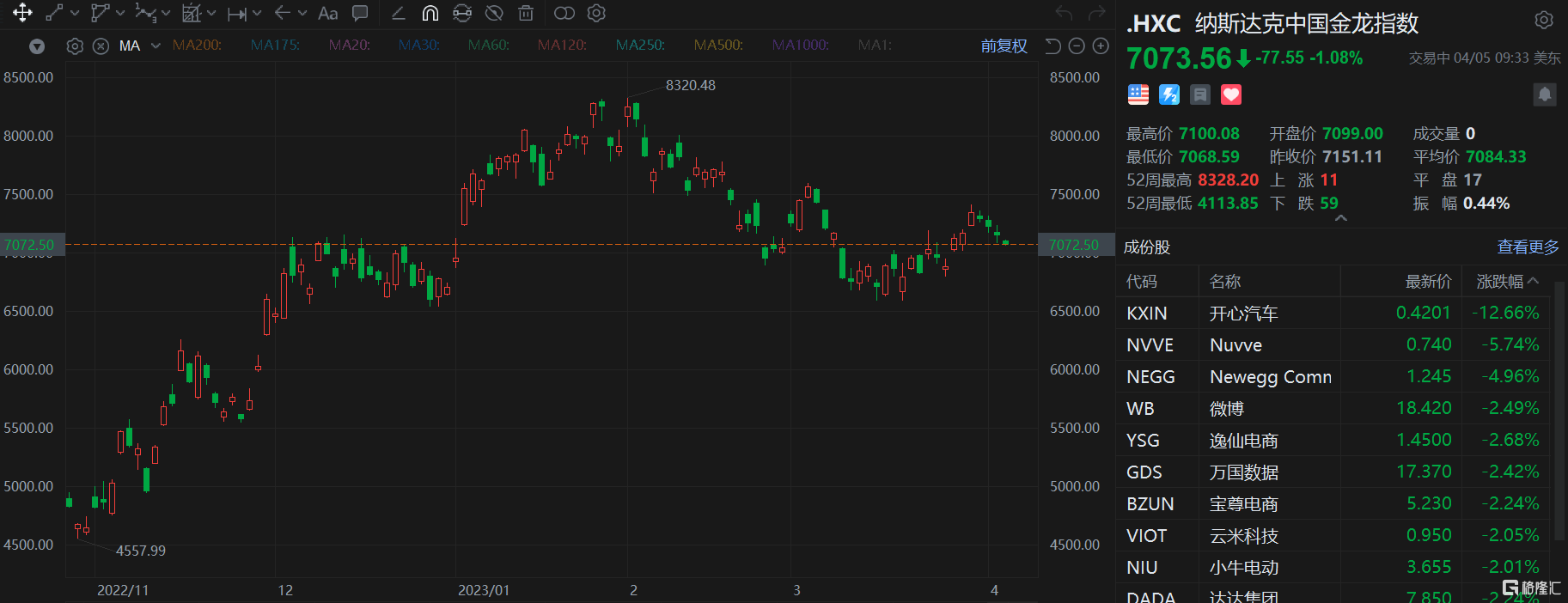Select NVVE Nuvve row
Screen dimensions: 1568x603
coord(1334,344)
